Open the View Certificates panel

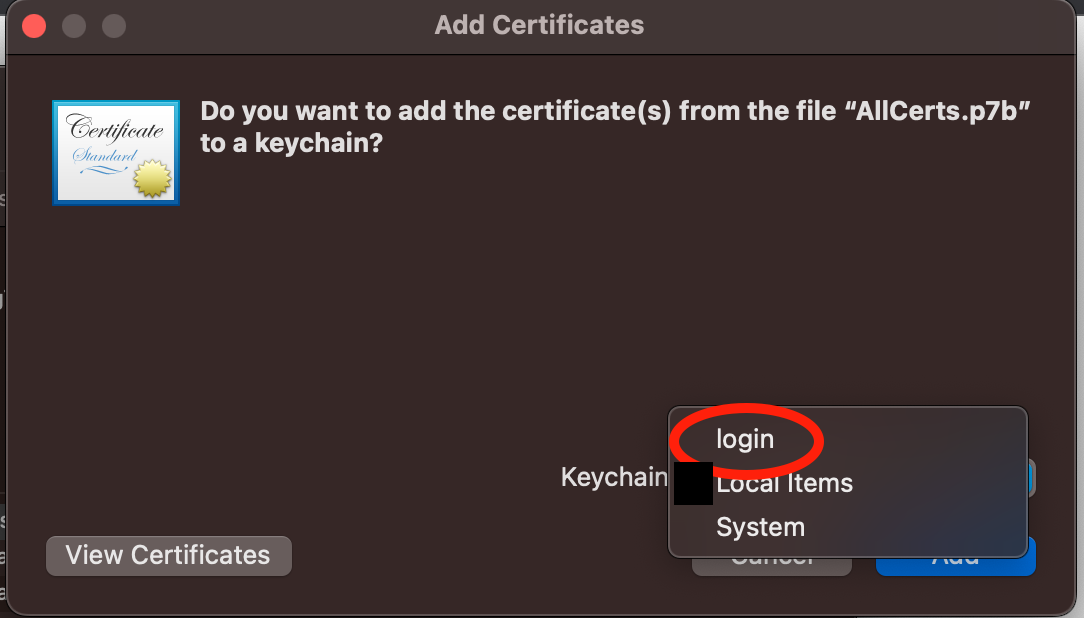tap(168, 555)
